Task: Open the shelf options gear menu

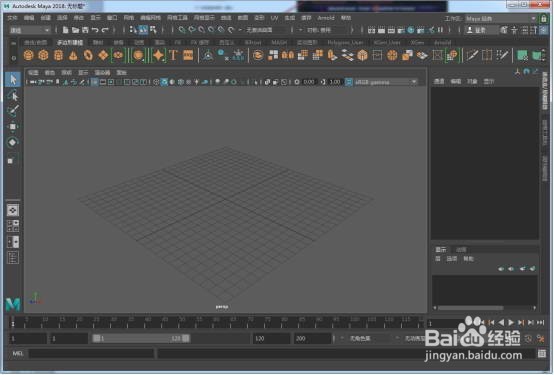Action: pos(13,57)
